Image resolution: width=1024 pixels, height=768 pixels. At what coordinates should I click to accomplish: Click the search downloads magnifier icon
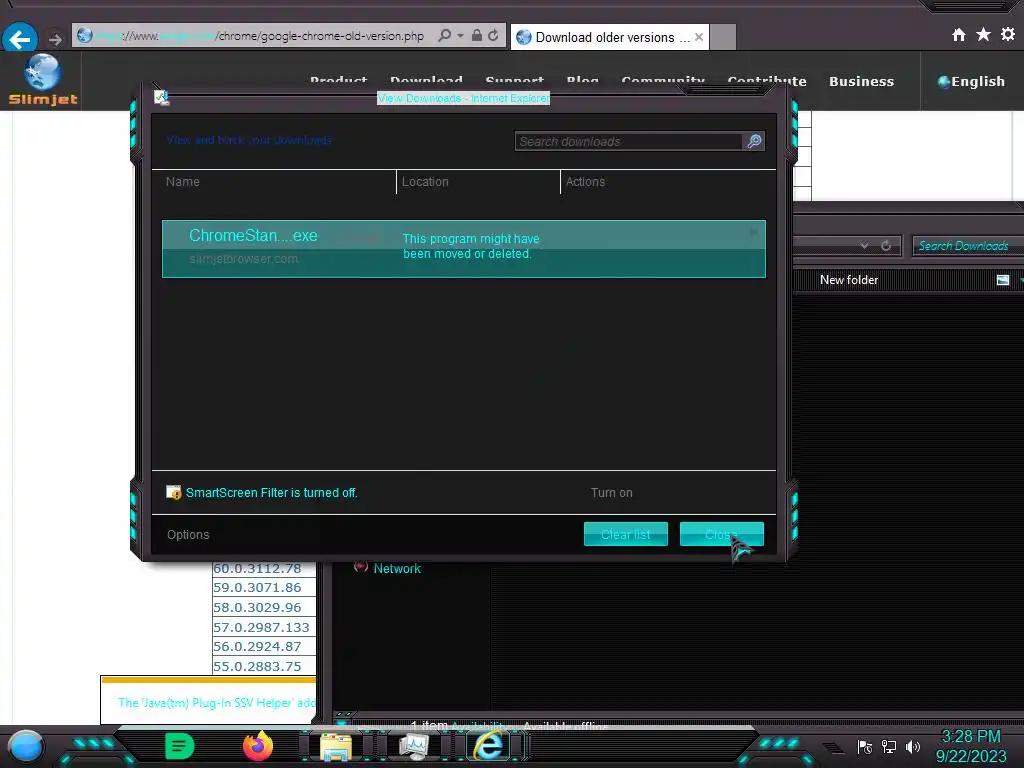tap(754, 142)
